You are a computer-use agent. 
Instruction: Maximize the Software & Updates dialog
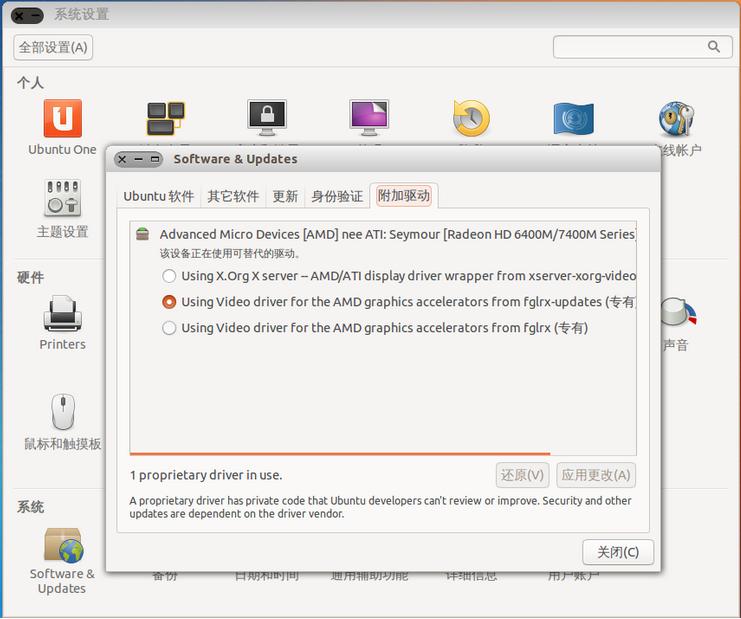tap(155, 159)
